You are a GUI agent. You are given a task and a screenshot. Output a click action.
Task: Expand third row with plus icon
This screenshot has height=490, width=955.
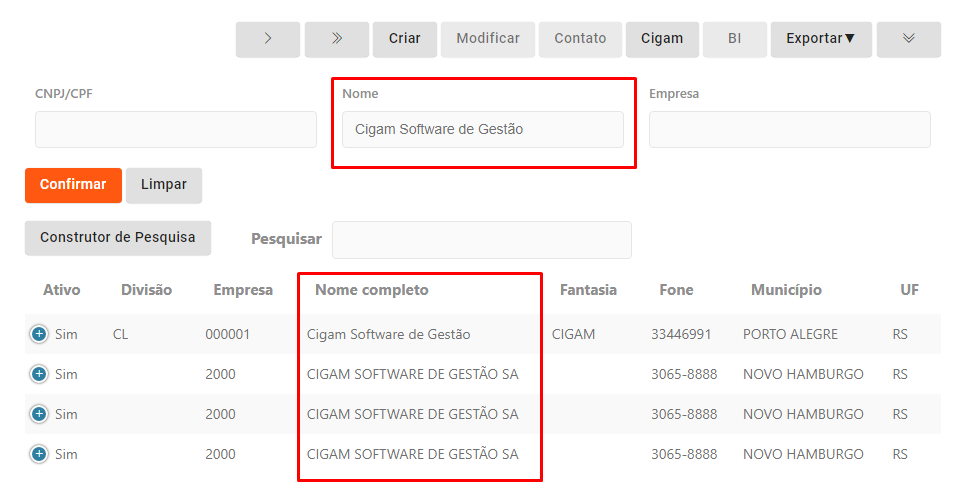click(39, 414)
